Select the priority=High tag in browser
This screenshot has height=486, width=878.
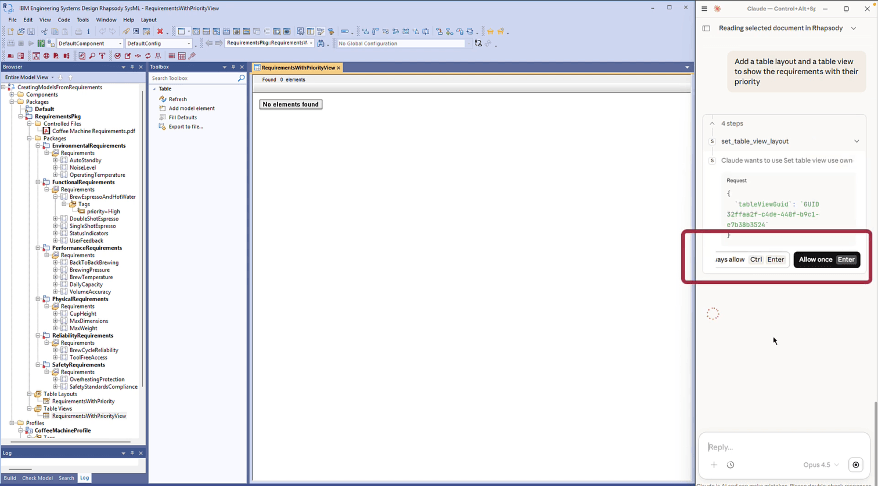pyautogui.click(x=104, y=211)
